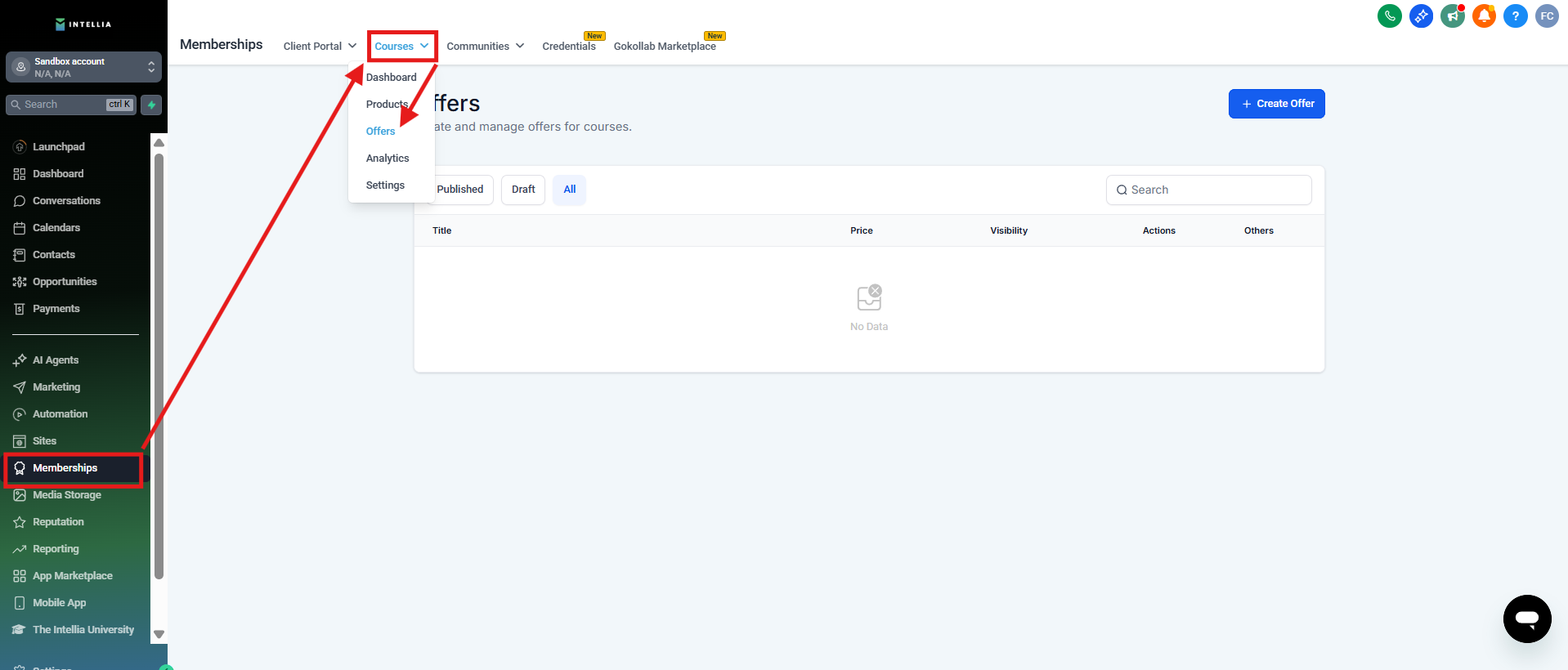This screenshot has width=1568, height=670.
Task: Expand the Client Portal dropdown
Action: click(320, 47)
